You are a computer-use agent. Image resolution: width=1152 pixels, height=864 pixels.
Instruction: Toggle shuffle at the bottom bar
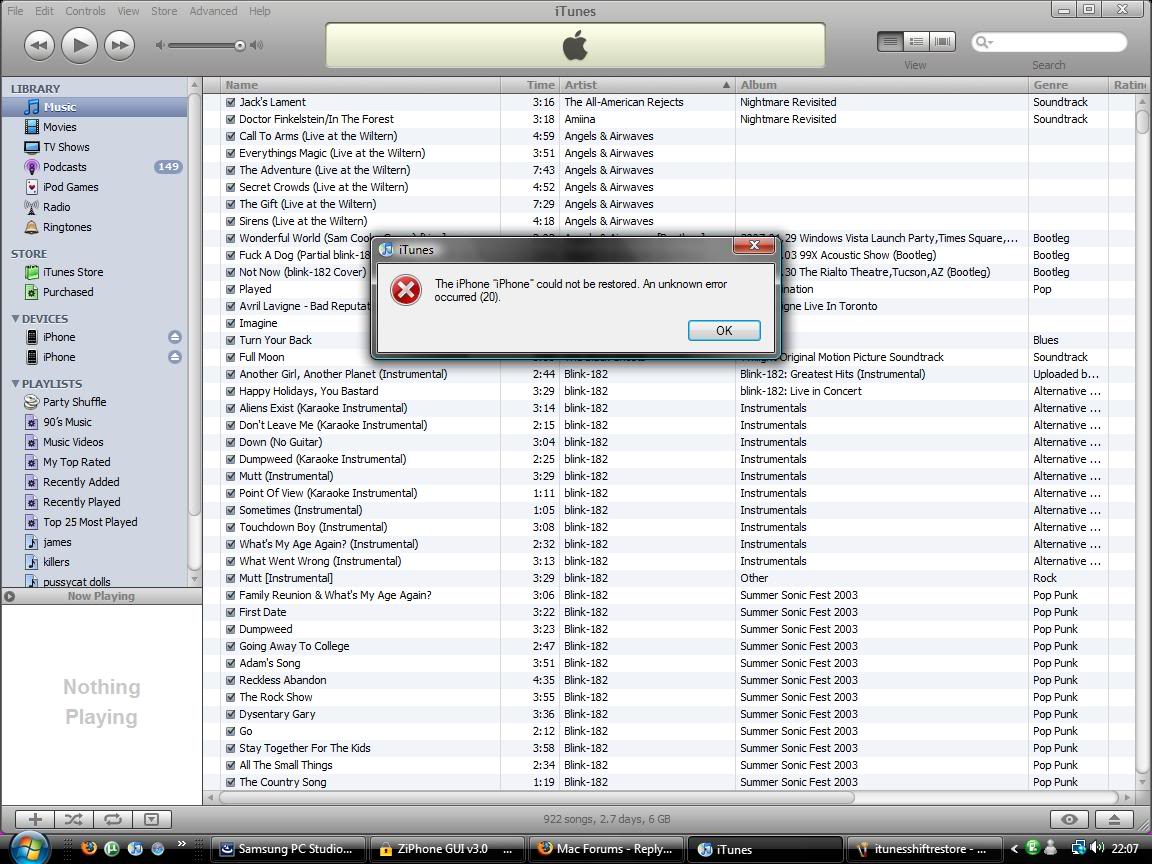[74, 819]
